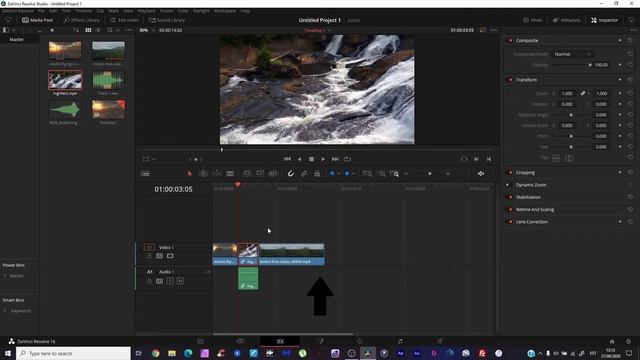Reset the Composite section

click(630, 40)
